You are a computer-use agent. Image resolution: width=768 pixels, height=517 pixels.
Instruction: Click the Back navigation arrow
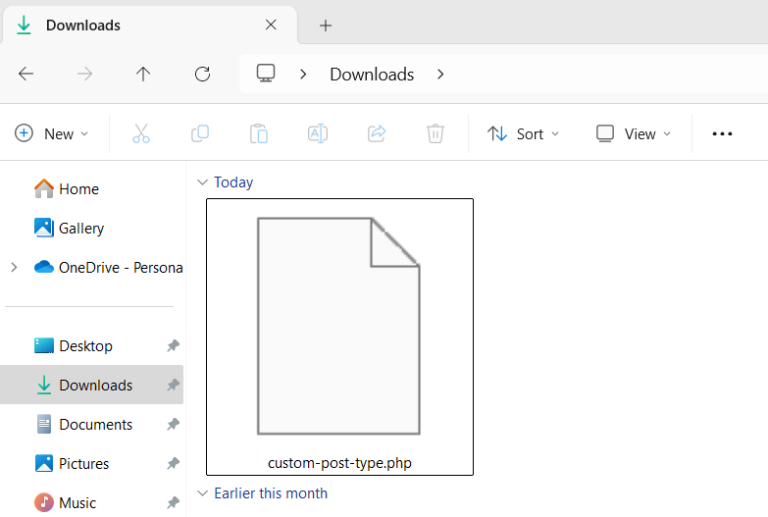26,74
